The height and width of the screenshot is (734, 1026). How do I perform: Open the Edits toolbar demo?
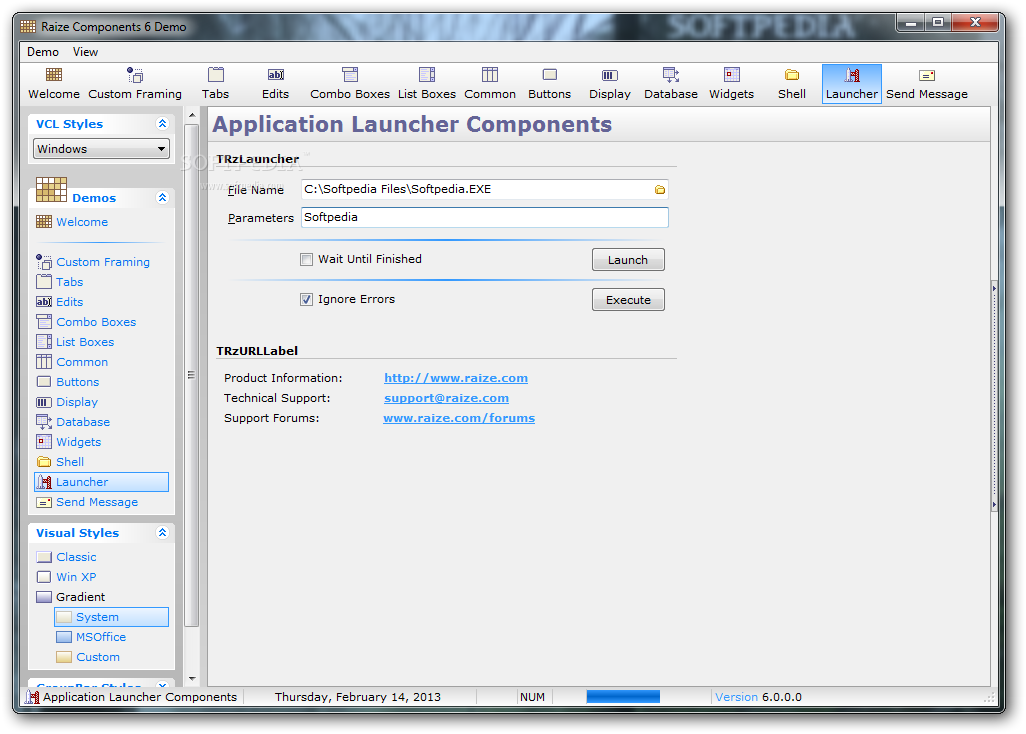(x=275, y=84)
